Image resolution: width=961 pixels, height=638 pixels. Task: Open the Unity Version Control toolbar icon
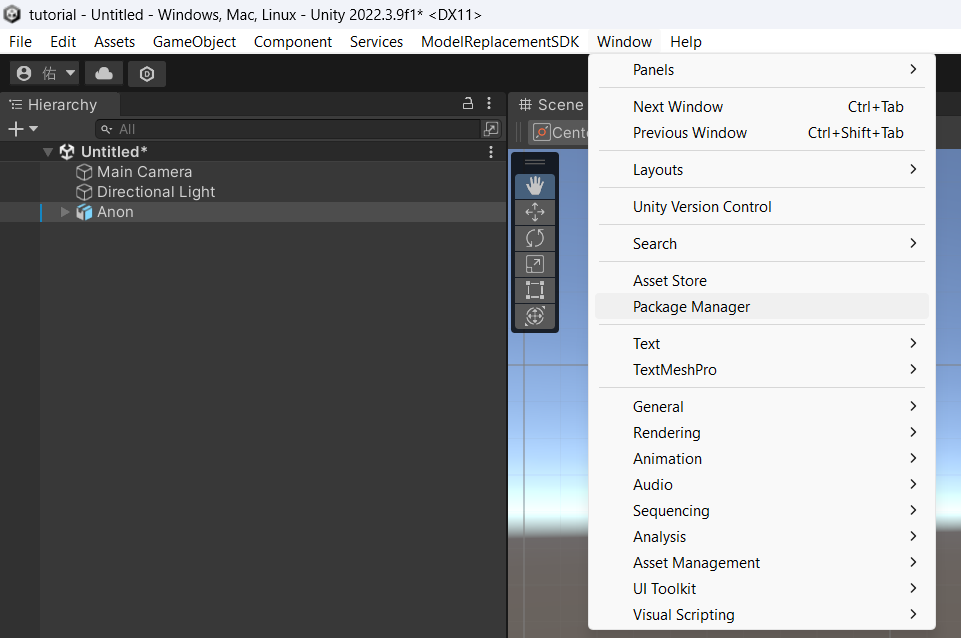(x=147, y=73)
